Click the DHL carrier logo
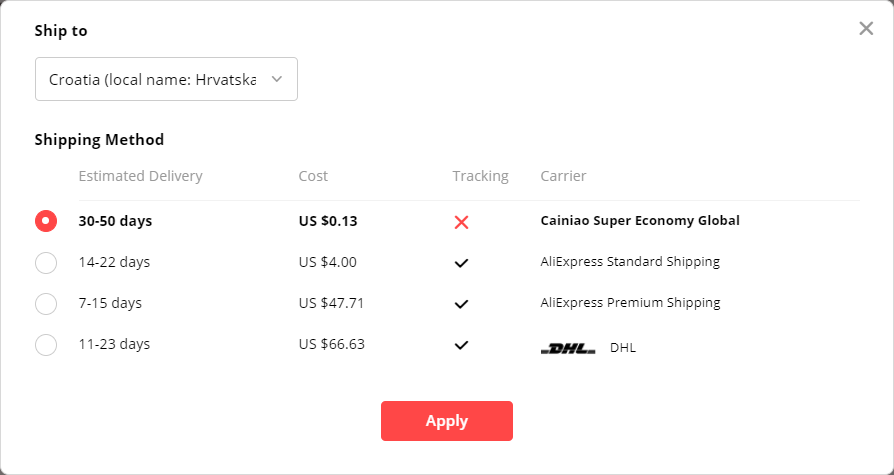Screen dimensions: 894x475 (568, 348)
